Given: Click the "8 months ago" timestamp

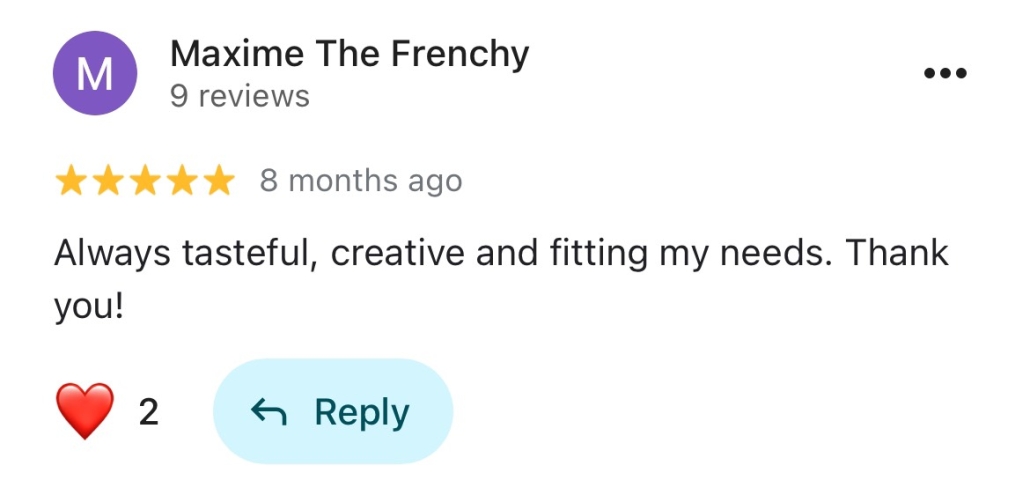Looking at the screenshot, I should (x=361, y=181).
